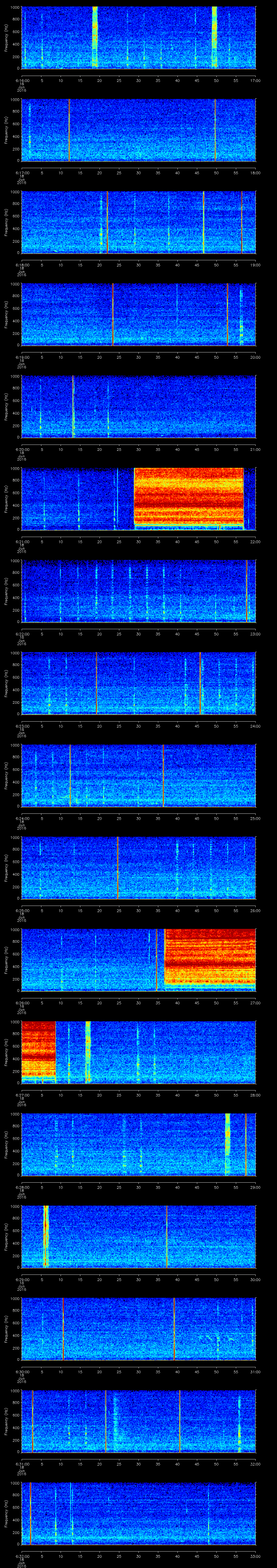Click the "27:00" end time label
Screen dimensions: 277x1568
(255, 1003)
